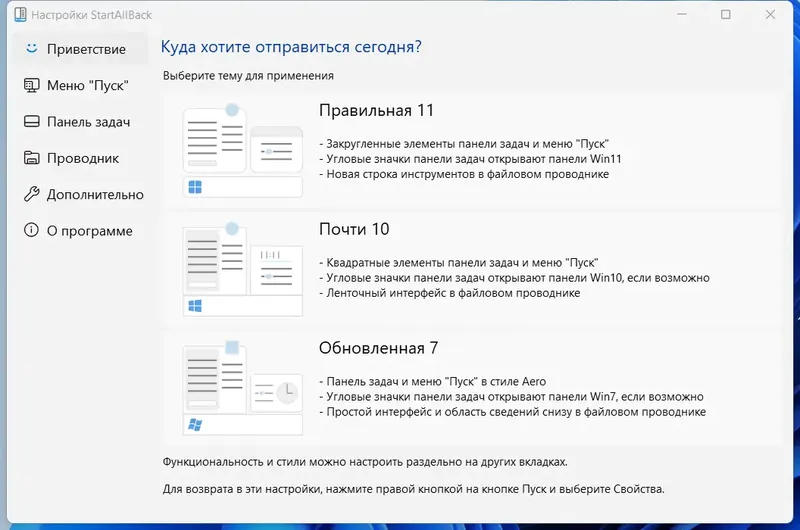Click the StartAllBack app icon in title bar
800x530 pixels.
[20, 14]
